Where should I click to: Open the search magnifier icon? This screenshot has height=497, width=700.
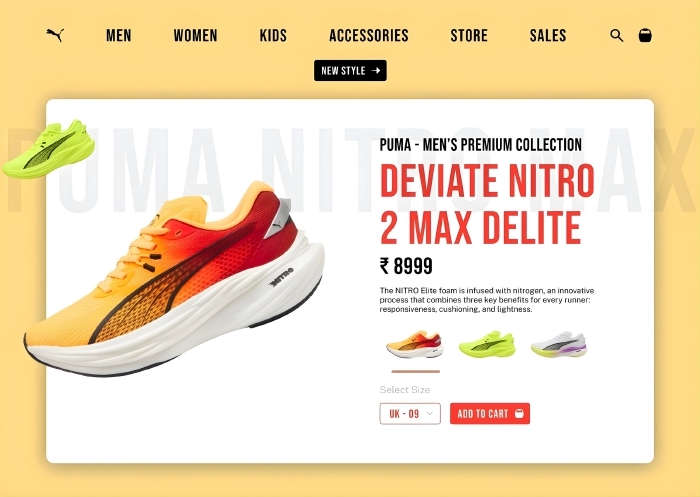click(617, 35)
